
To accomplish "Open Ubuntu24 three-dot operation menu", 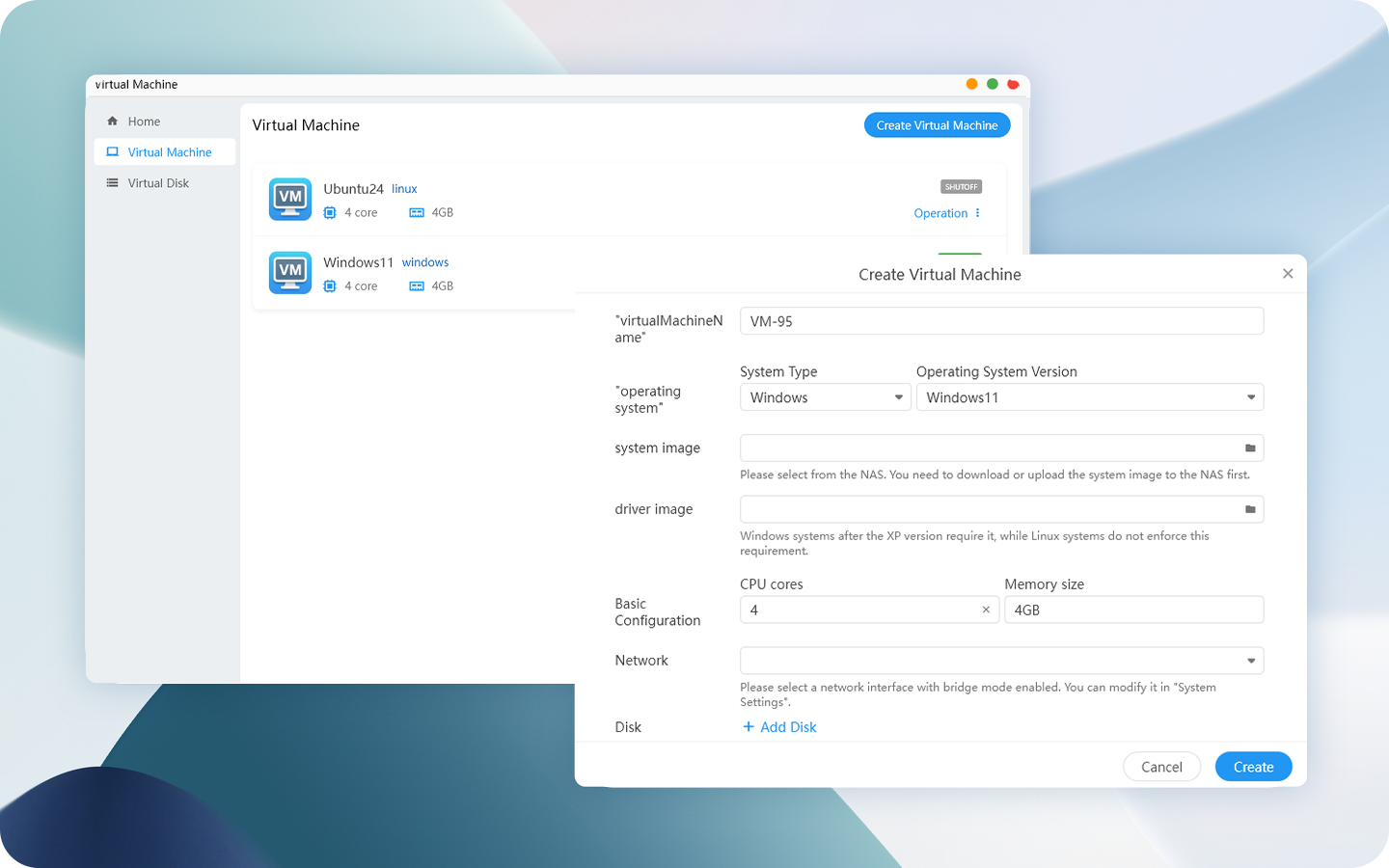I will [978, 213].
